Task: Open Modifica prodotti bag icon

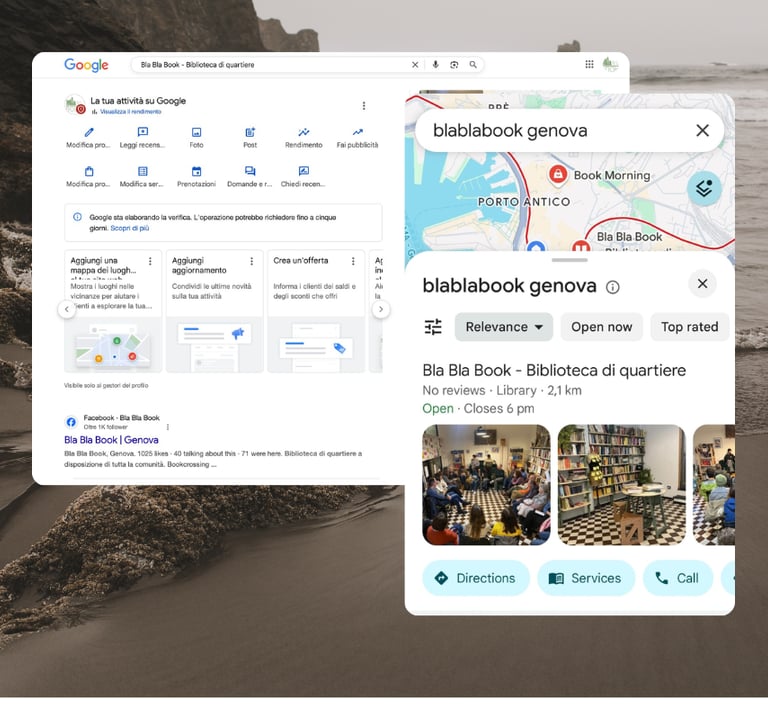Action: [x=89, y=171]
